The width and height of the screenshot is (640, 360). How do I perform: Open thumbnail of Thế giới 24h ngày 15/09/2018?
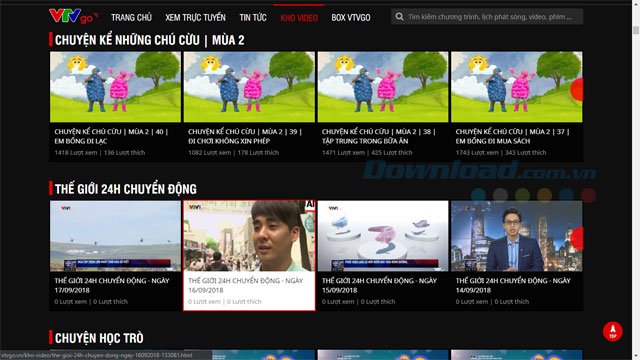383,236
